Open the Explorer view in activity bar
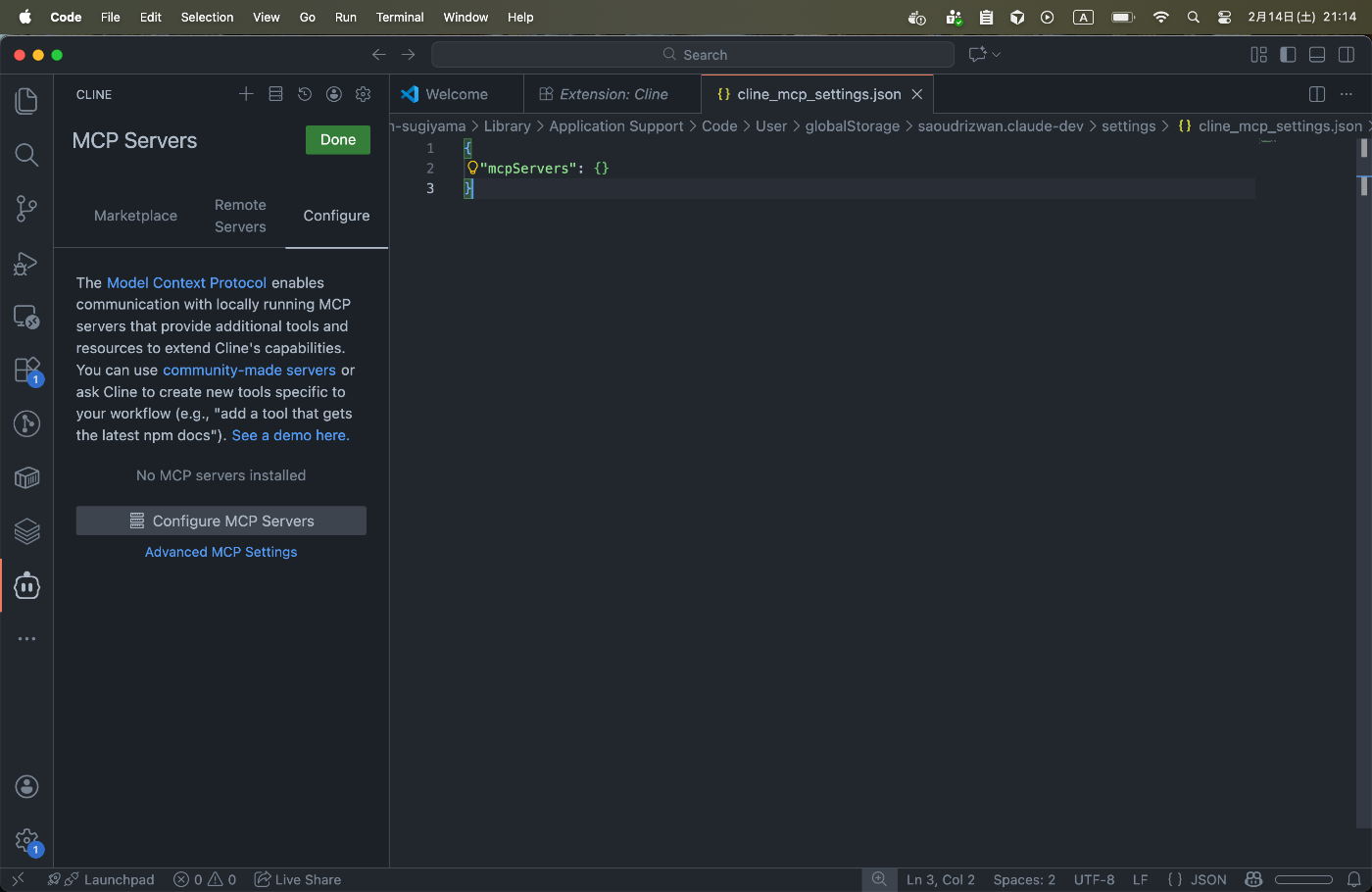1372x892 pixels. click(x=26, y=101)
